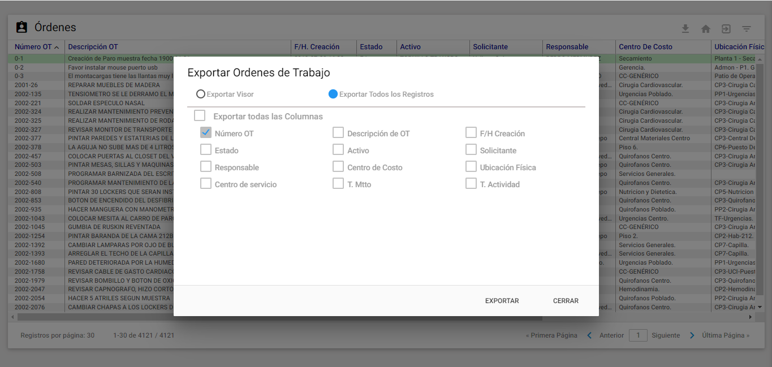Click Descripción OT column header
The width and height of the screenshot is (772, 367).
[x=93, y=47]
